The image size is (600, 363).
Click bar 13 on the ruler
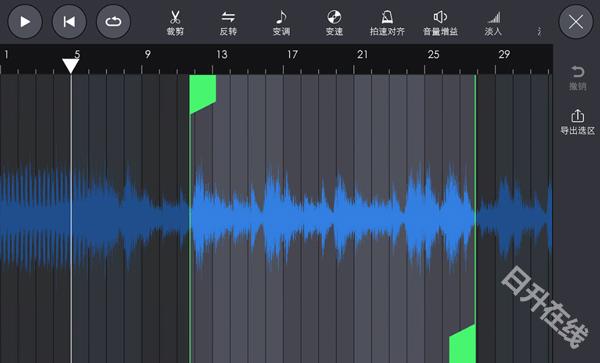point(222,55)
